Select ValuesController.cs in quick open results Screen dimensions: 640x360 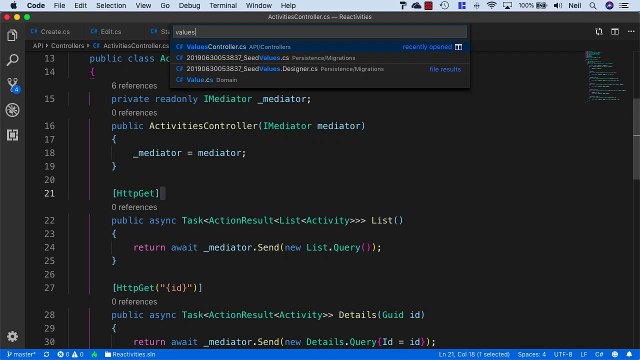pos(320,47)
